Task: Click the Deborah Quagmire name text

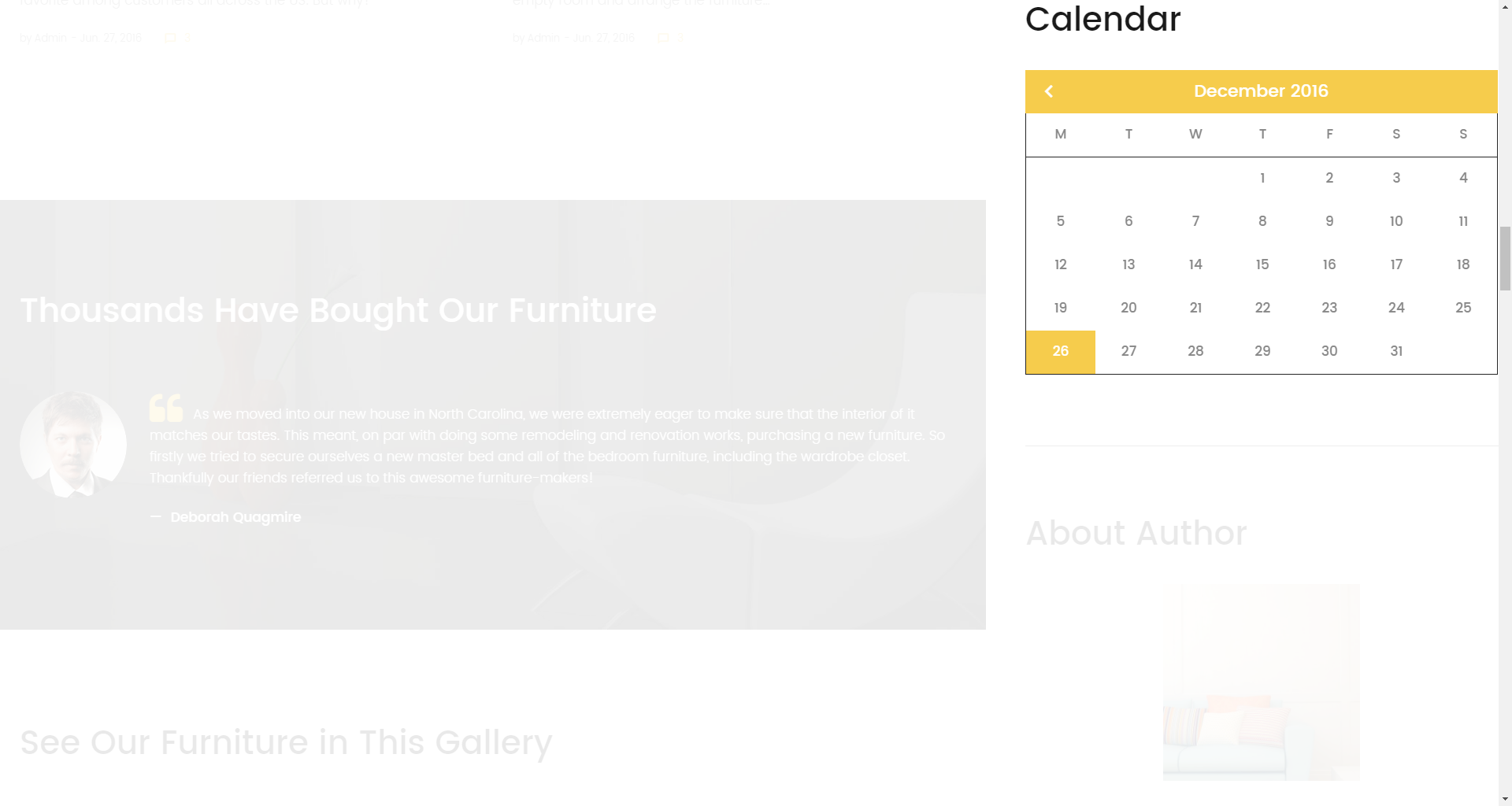Action: [x=235, y=517]
